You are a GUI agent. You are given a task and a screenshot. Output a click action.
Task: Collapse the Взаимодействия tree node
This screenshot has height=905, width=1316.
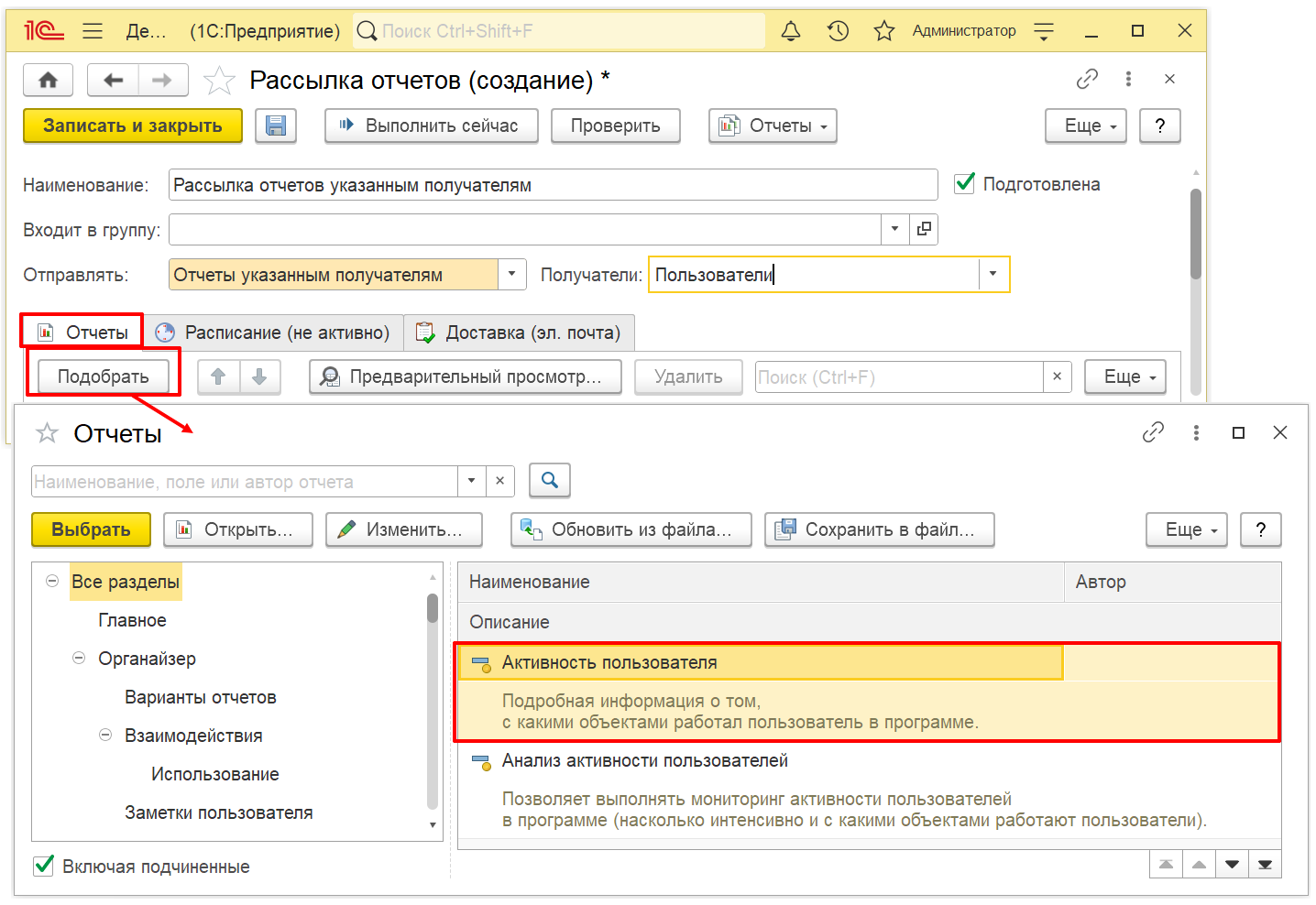tap(105, 735)
